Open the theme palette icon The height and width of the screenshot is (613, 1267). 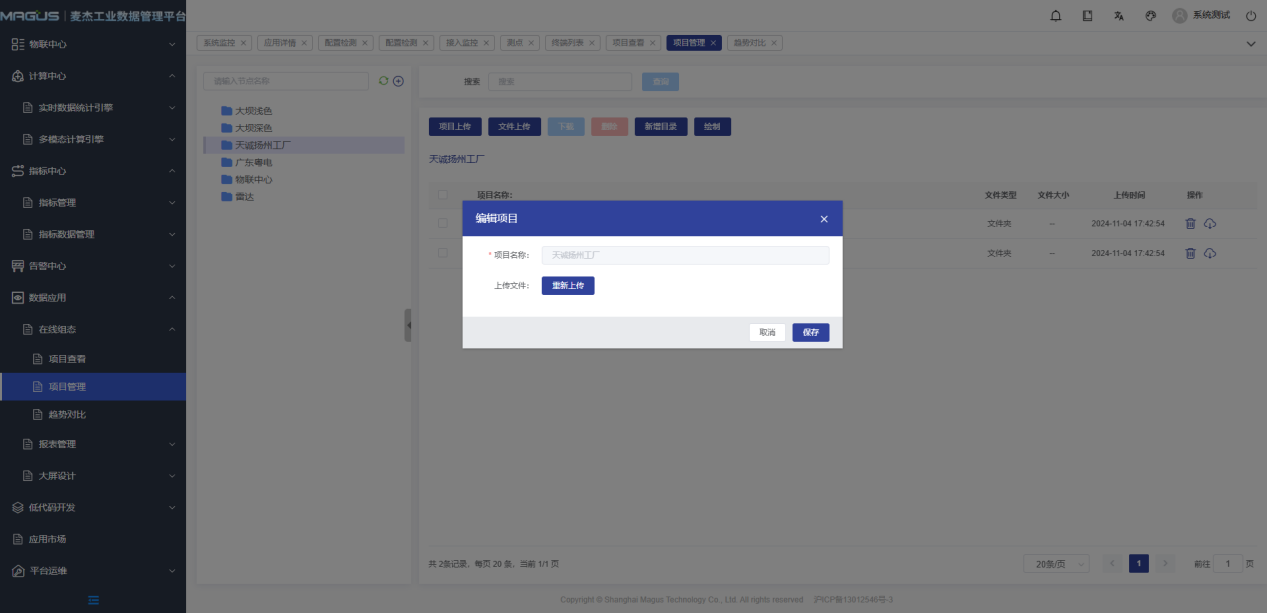click(1150, 16)
